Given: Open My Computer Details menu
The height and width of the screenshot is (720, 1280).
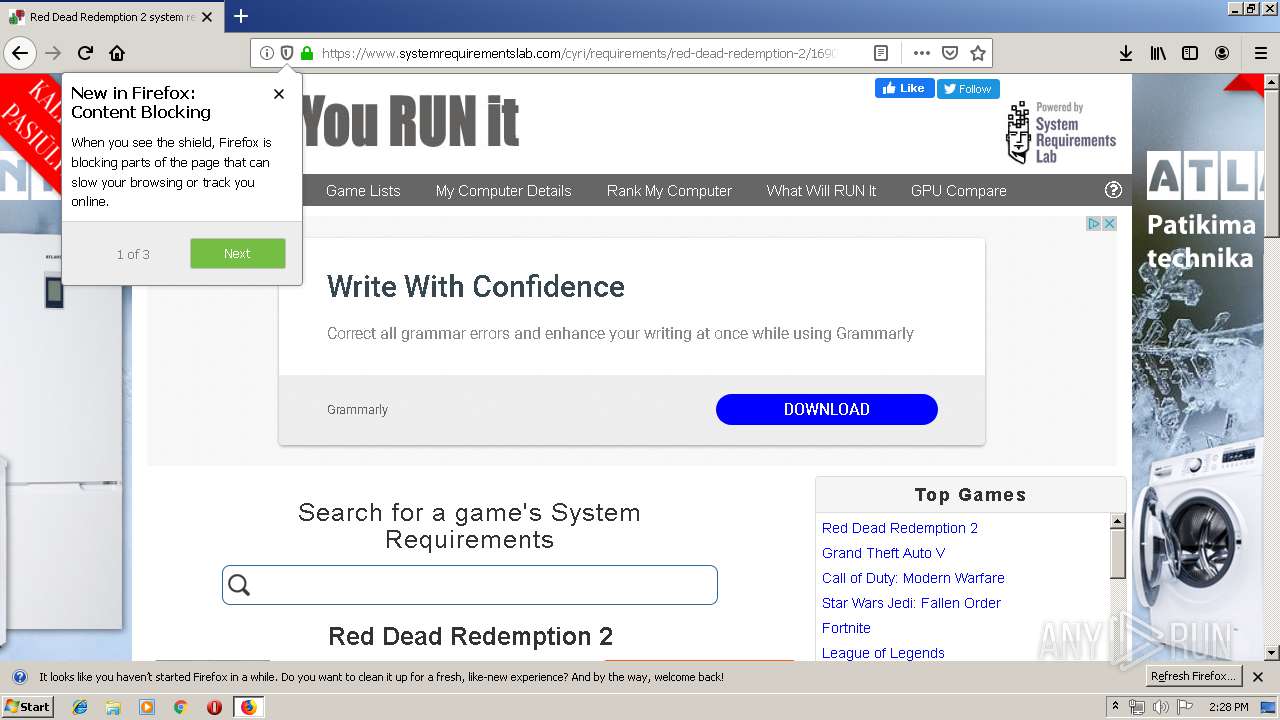Looking at the screenshot, I should pyautogui.click(x=503, y=190).
